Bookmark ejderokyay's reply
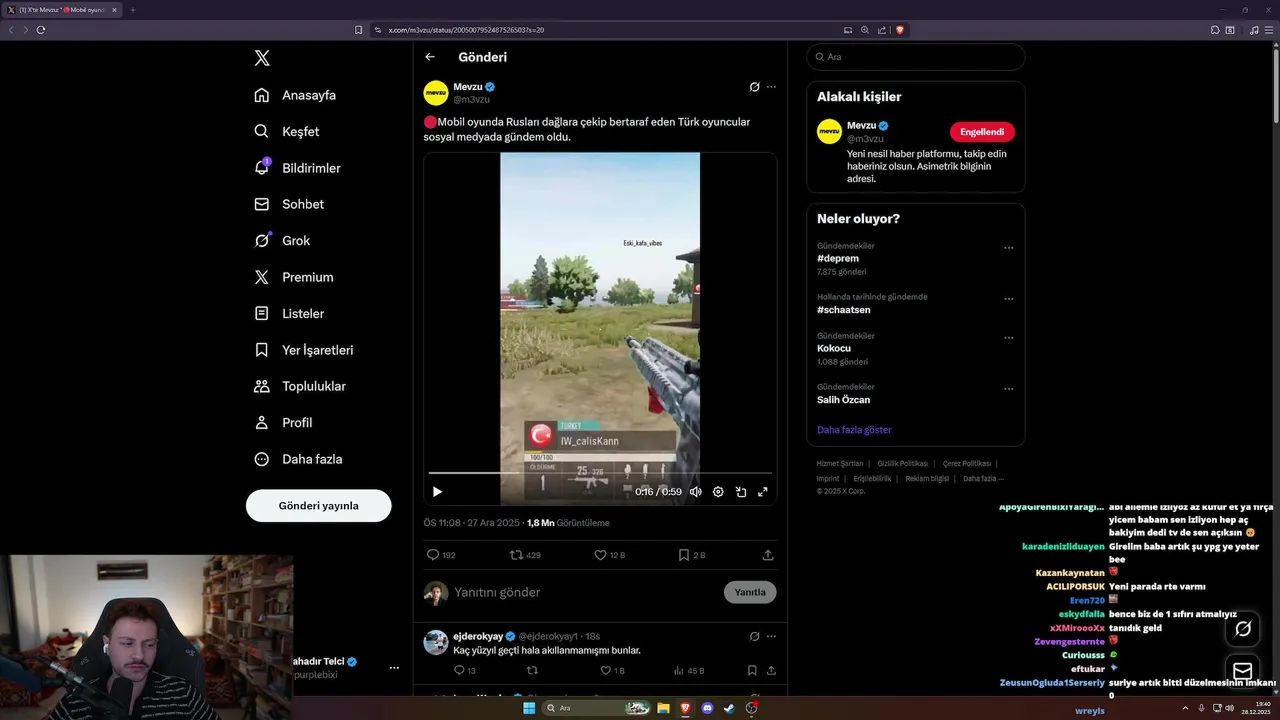This screenshot has width=1280, height=720. pyautogui.click(x=752, y=671)
